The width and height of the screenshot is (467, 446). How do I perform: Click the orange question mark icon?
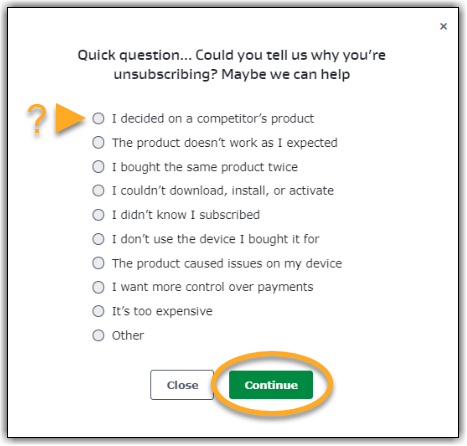click(37, 119)
